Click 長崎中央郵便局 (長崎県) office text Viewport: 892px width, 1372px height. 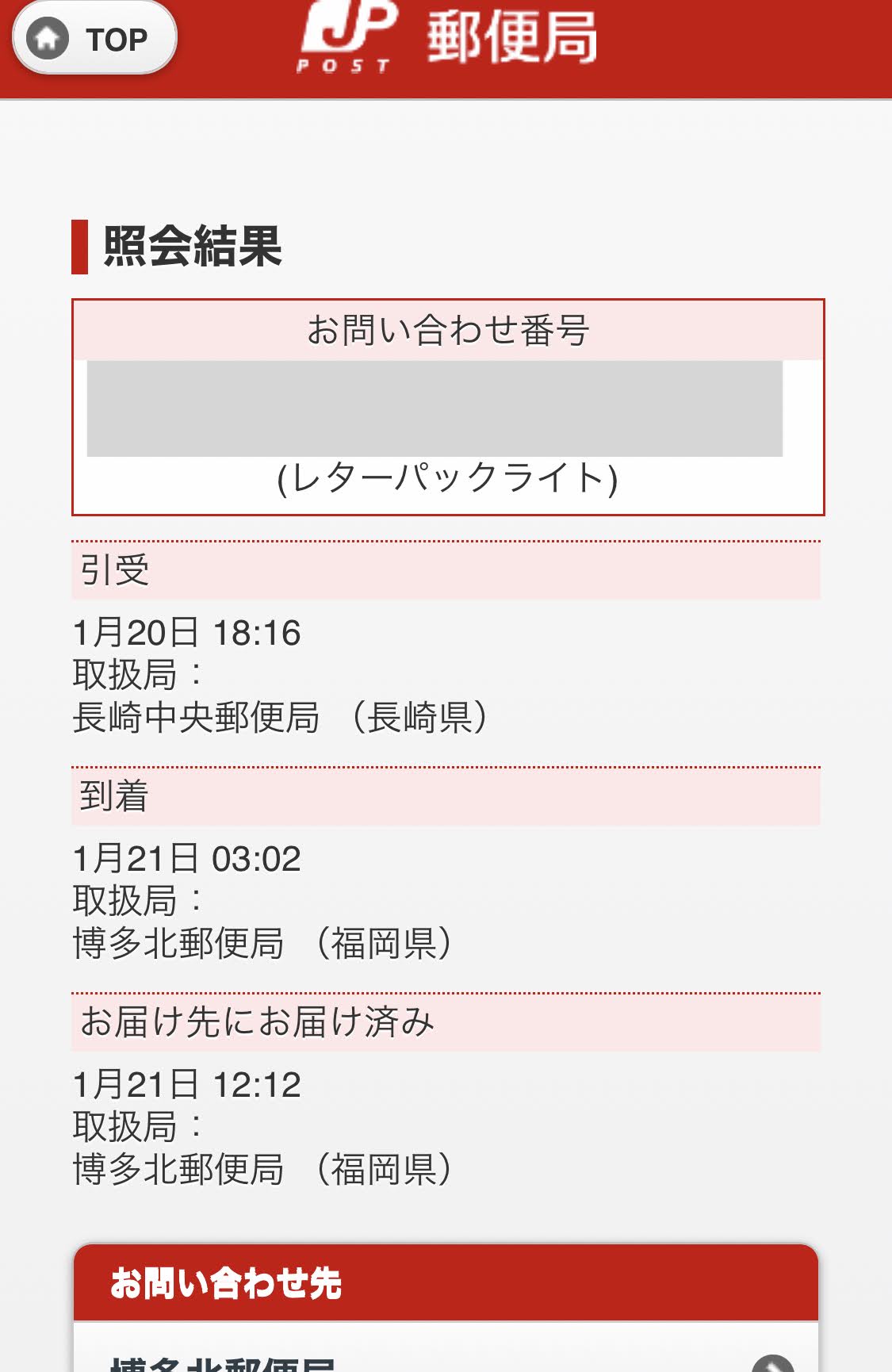pos(279,718)
